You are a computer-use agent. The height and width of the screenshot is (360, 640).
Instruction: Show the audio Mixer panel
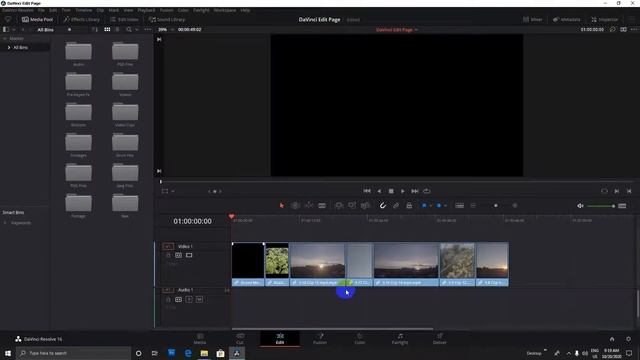pos(533,19)
